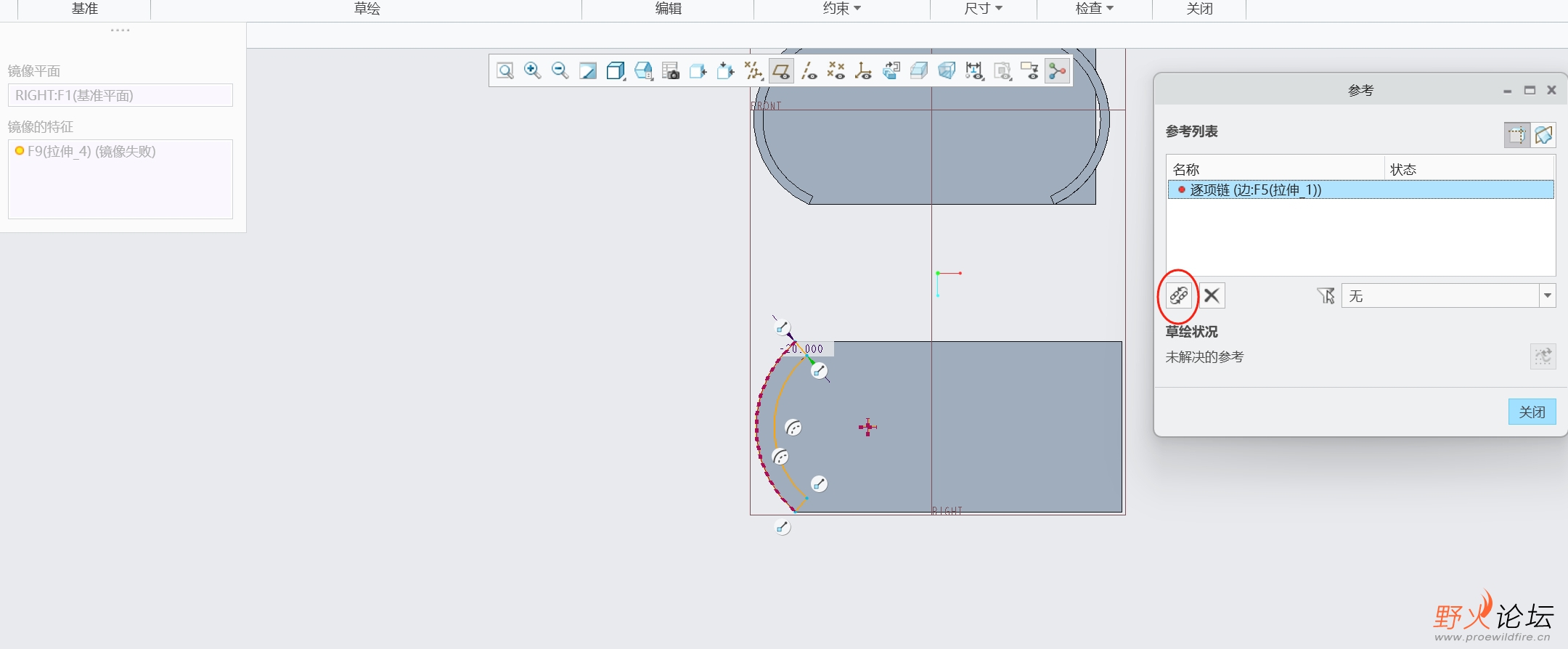Toggle coordinate system display
This screenshot has height=649, width=1568.
click(864, 70)
